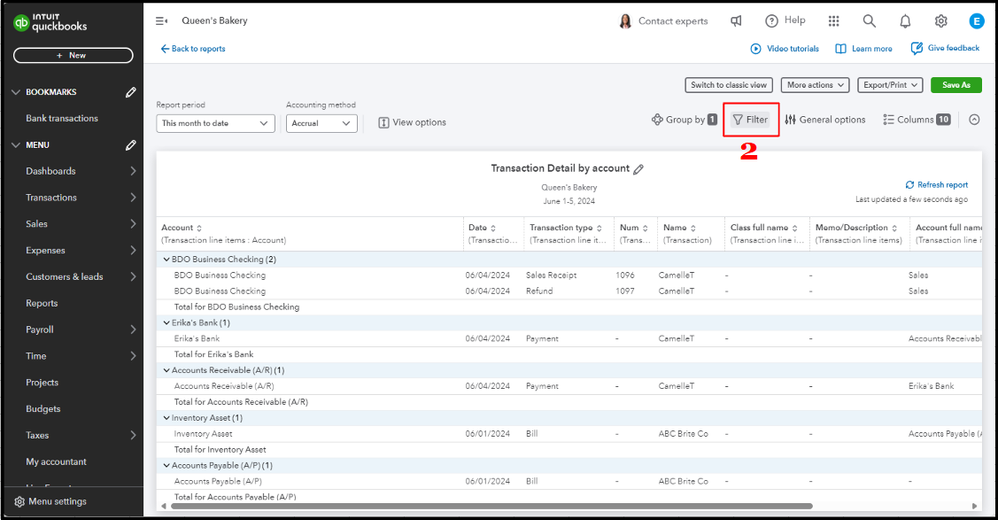The image size is (998, 520).
Task: Open the apps grid icon
Action: [x=834, y=21]
